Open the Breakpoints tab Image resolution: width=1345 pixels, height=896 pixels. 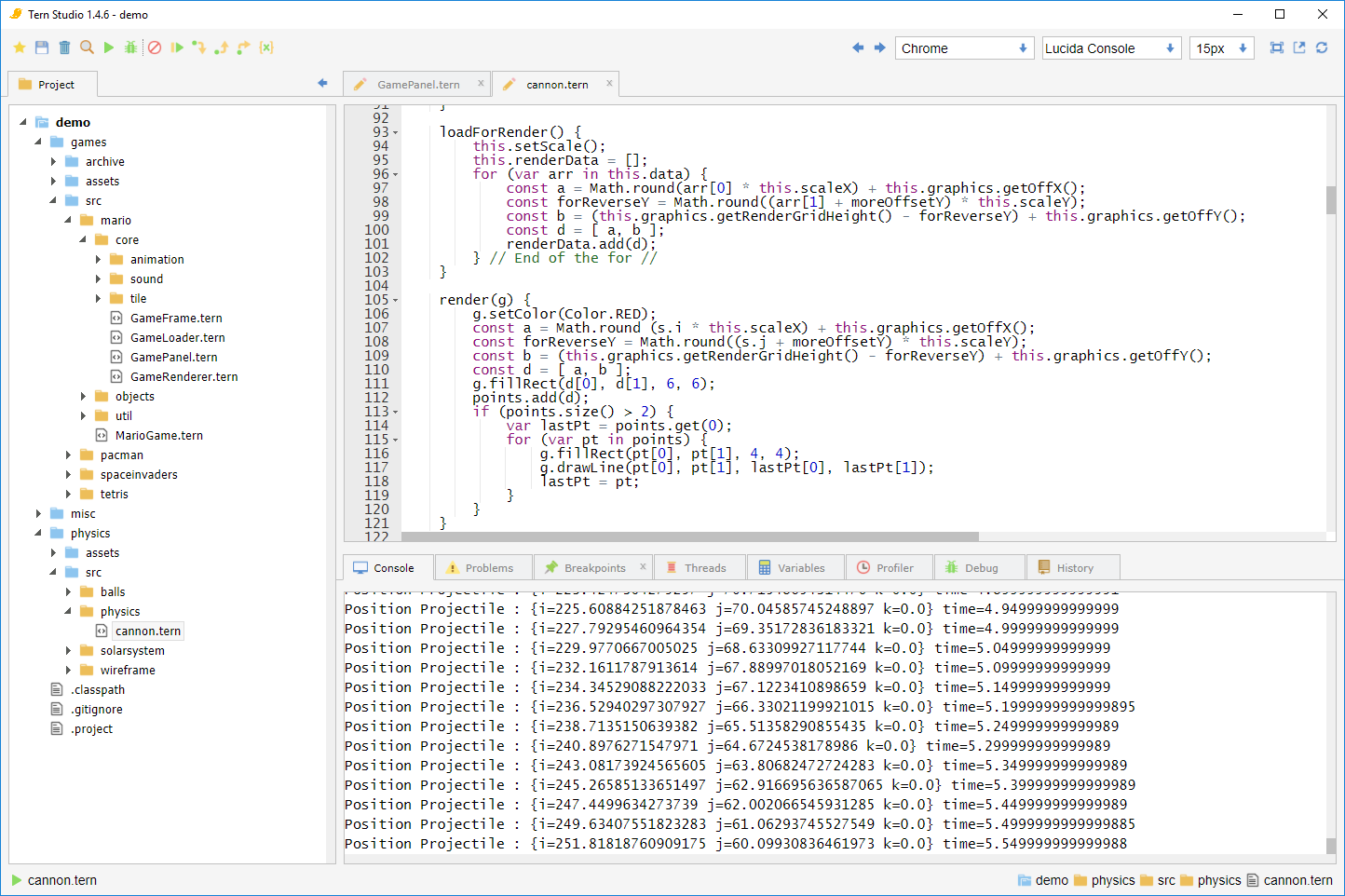(x=594, y=568)
